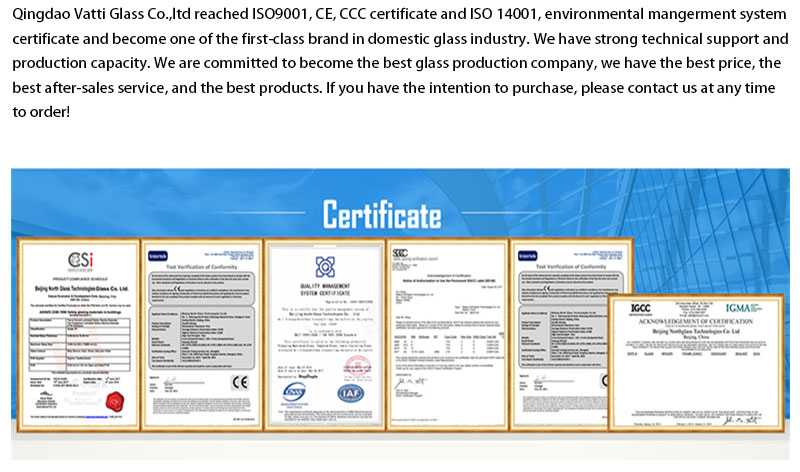Open the Quality Management System Certificate image
Viewport: 800px width, 472px height.
point(325,340)
